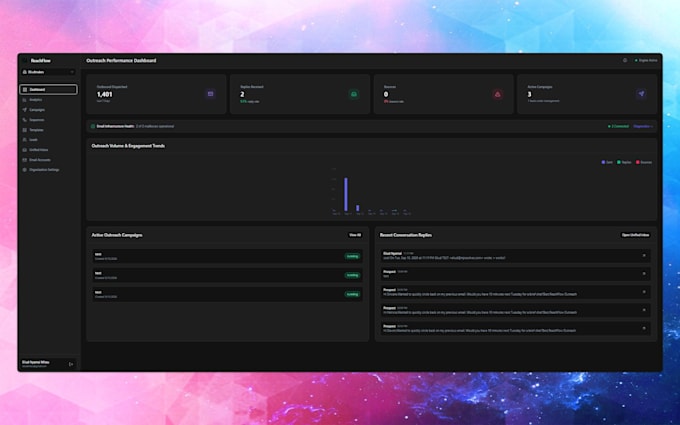The width and height of the screenshot is (680, 425).
Task: Open Sequences in the sidebar
Action: 49,120
